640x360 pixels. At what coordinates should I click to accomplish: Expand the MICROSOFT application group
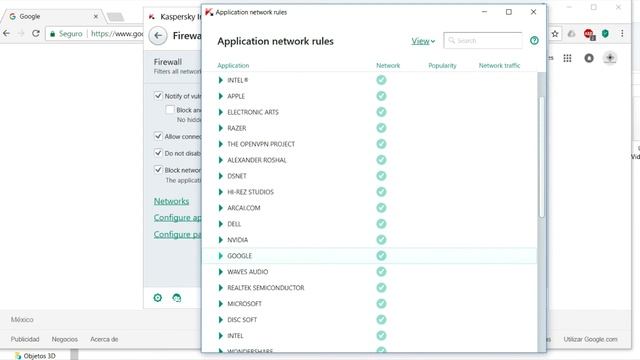click(221, 304)
